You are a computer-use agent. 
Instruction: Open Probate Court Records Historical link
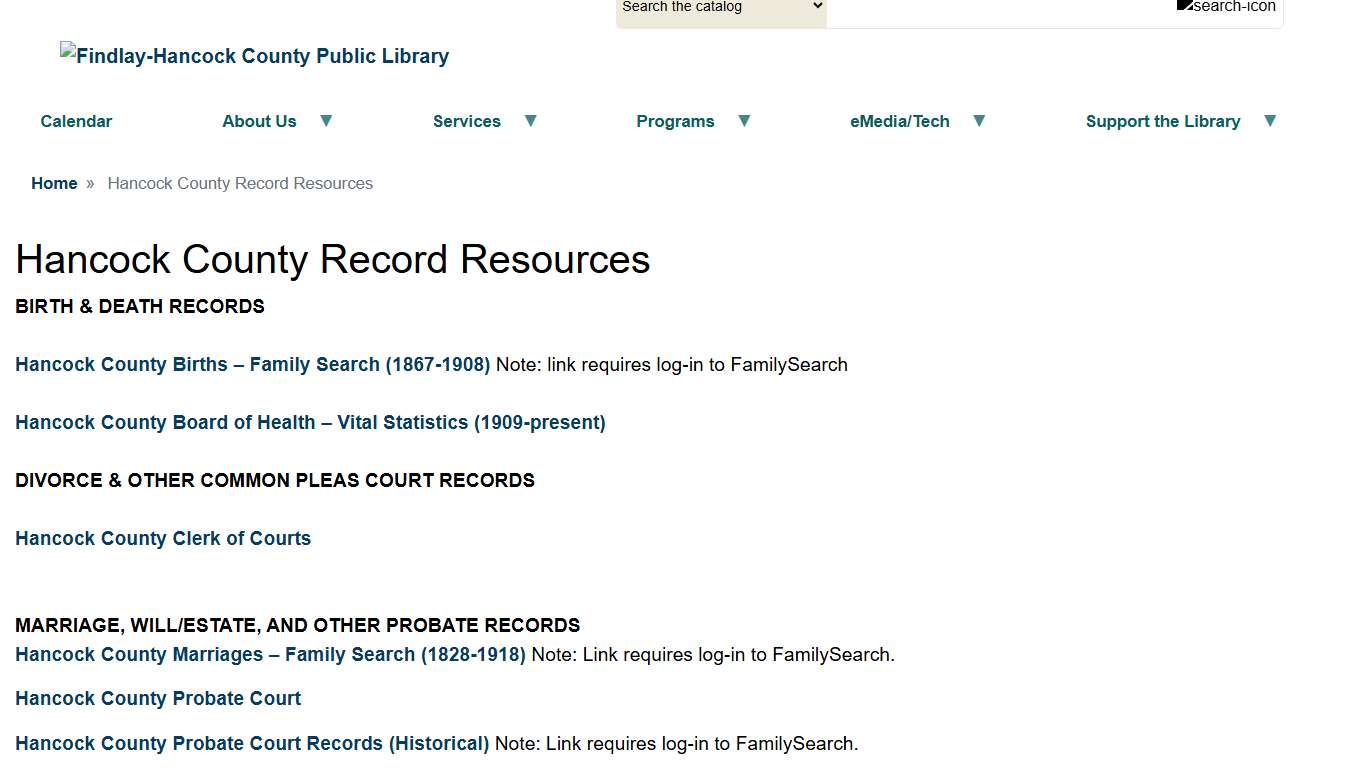pos(252,743)
